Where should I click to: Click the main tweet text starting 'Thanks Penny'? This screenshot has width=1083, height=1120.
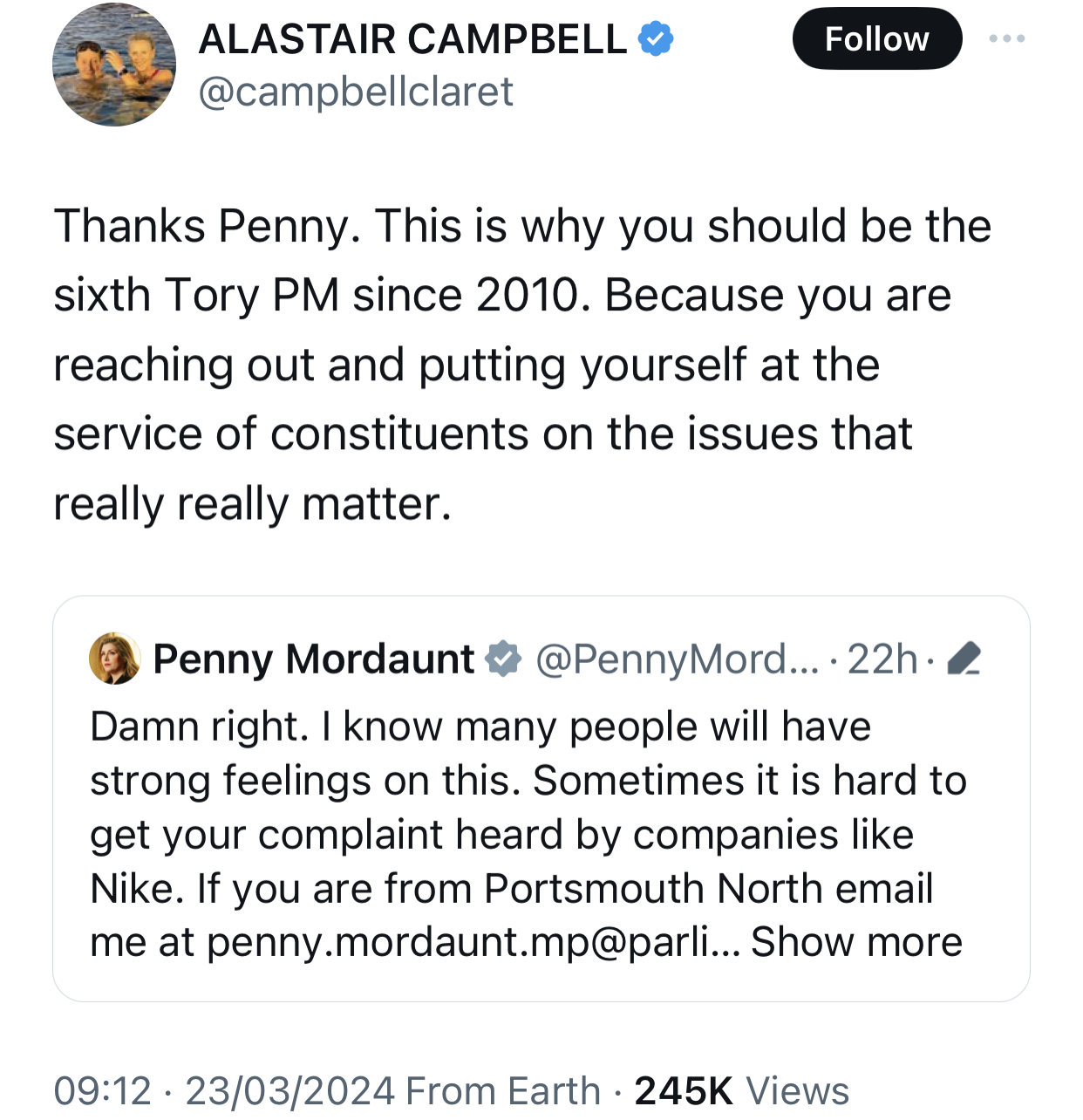coord(521,365)
